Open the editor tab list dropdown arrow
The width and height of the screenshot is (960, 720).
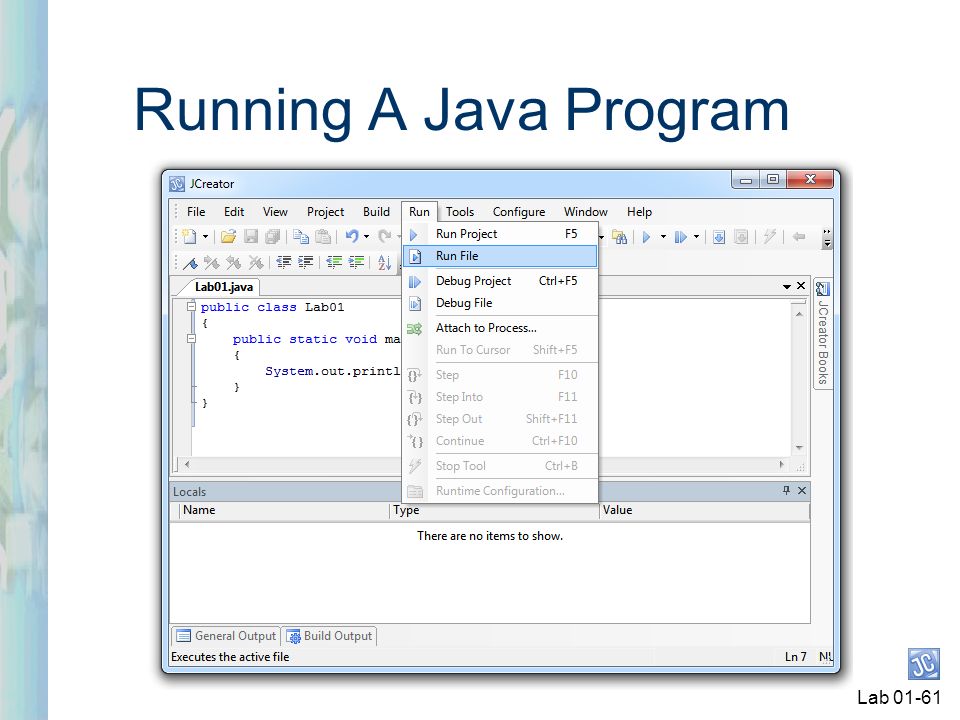point(787,287)
